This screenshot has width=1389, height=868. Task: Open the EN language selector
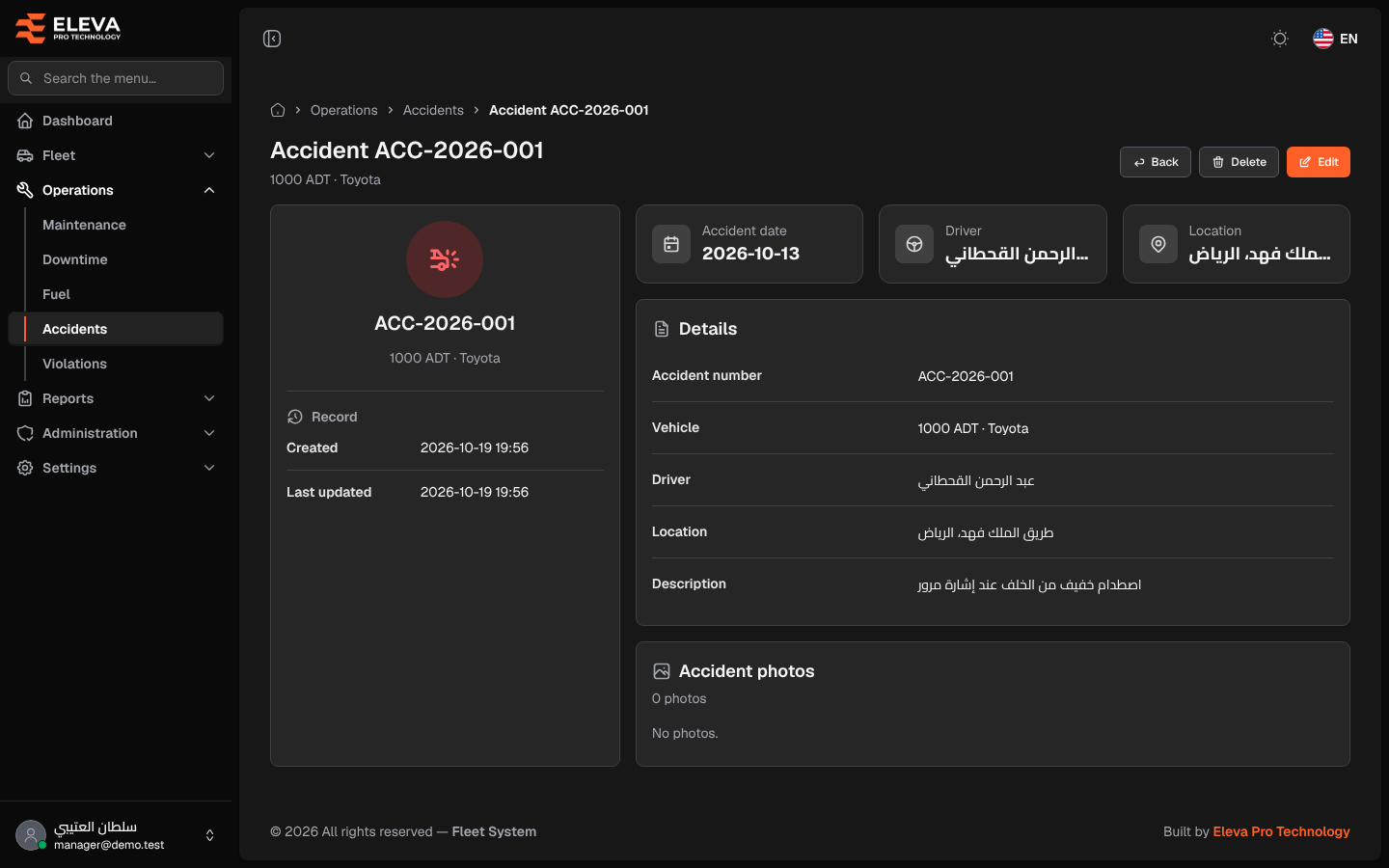(1336, 39)
